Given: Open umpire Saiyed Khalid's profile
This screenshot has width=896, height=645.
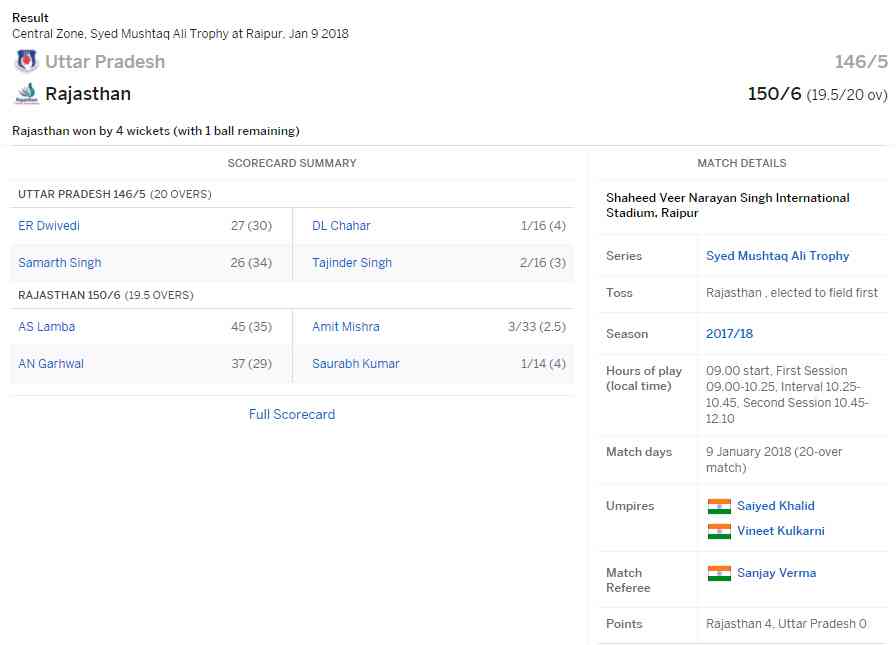Looking at the screenshot, I should coord(775,506).
